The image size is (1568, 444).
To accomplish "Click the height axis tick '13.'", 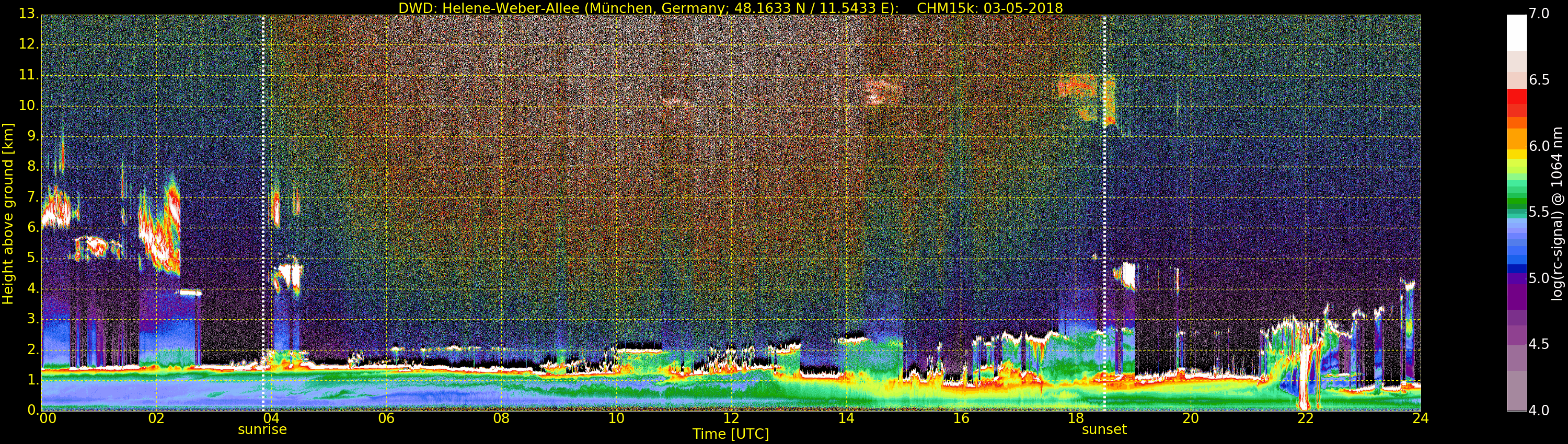I will [29, 14].
